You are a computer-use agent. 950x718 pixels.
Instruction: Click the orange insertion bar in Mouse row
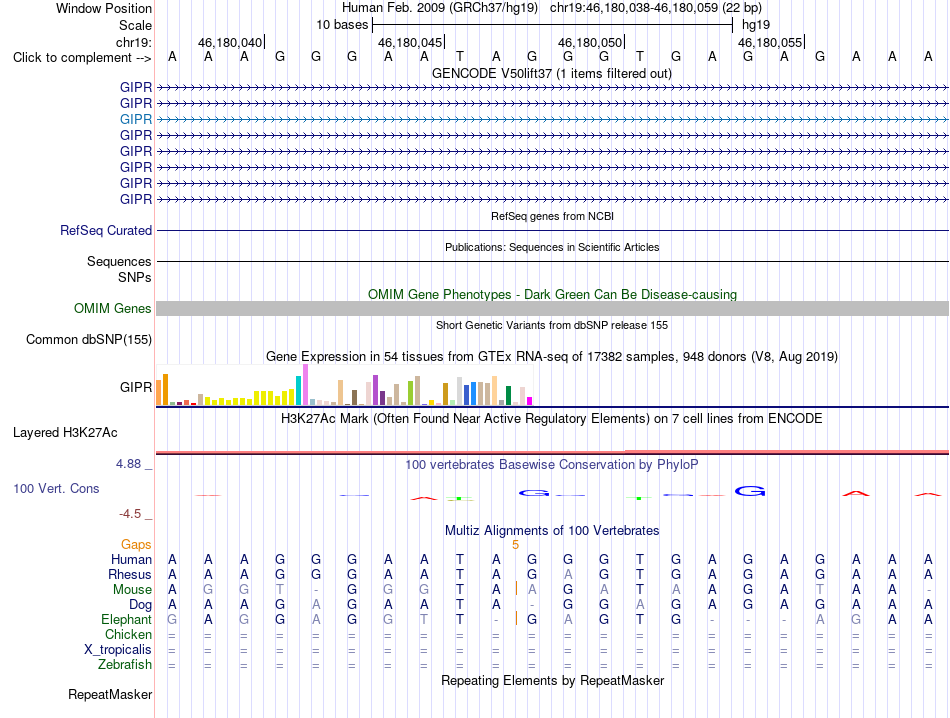(516, 588)
